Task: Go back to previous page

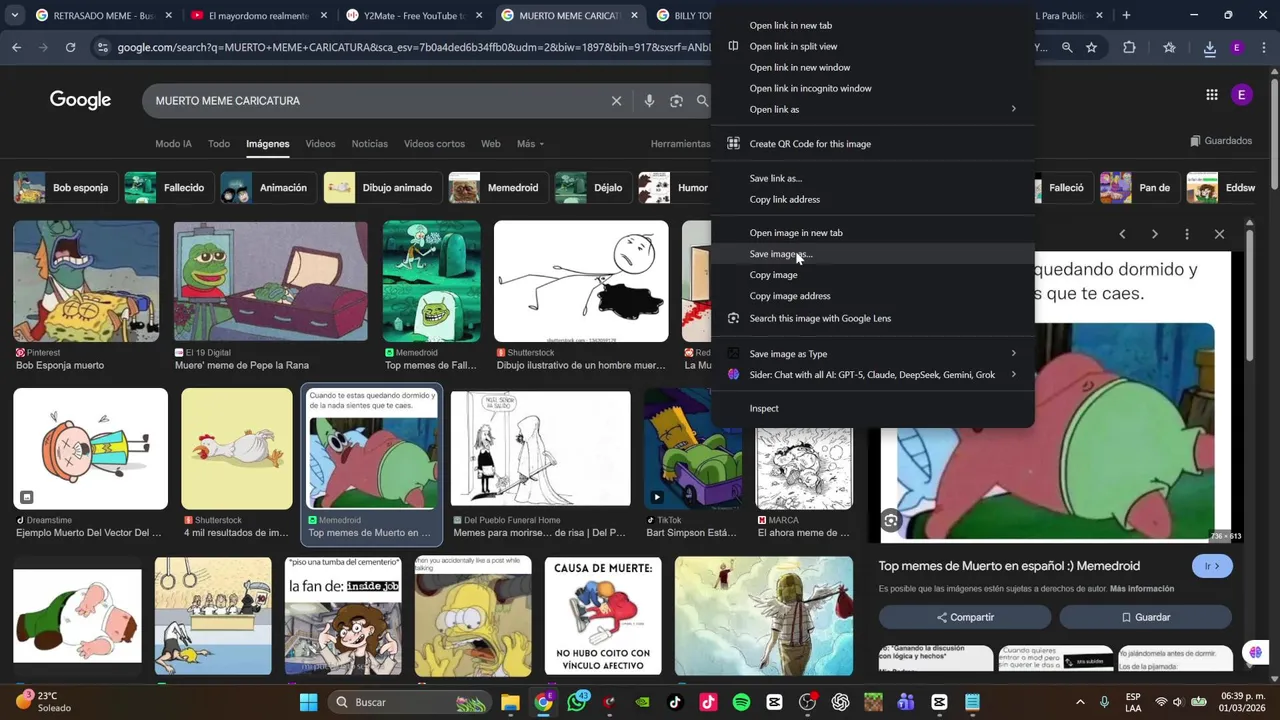Action: pyautogui.click(x=16, y=47)
